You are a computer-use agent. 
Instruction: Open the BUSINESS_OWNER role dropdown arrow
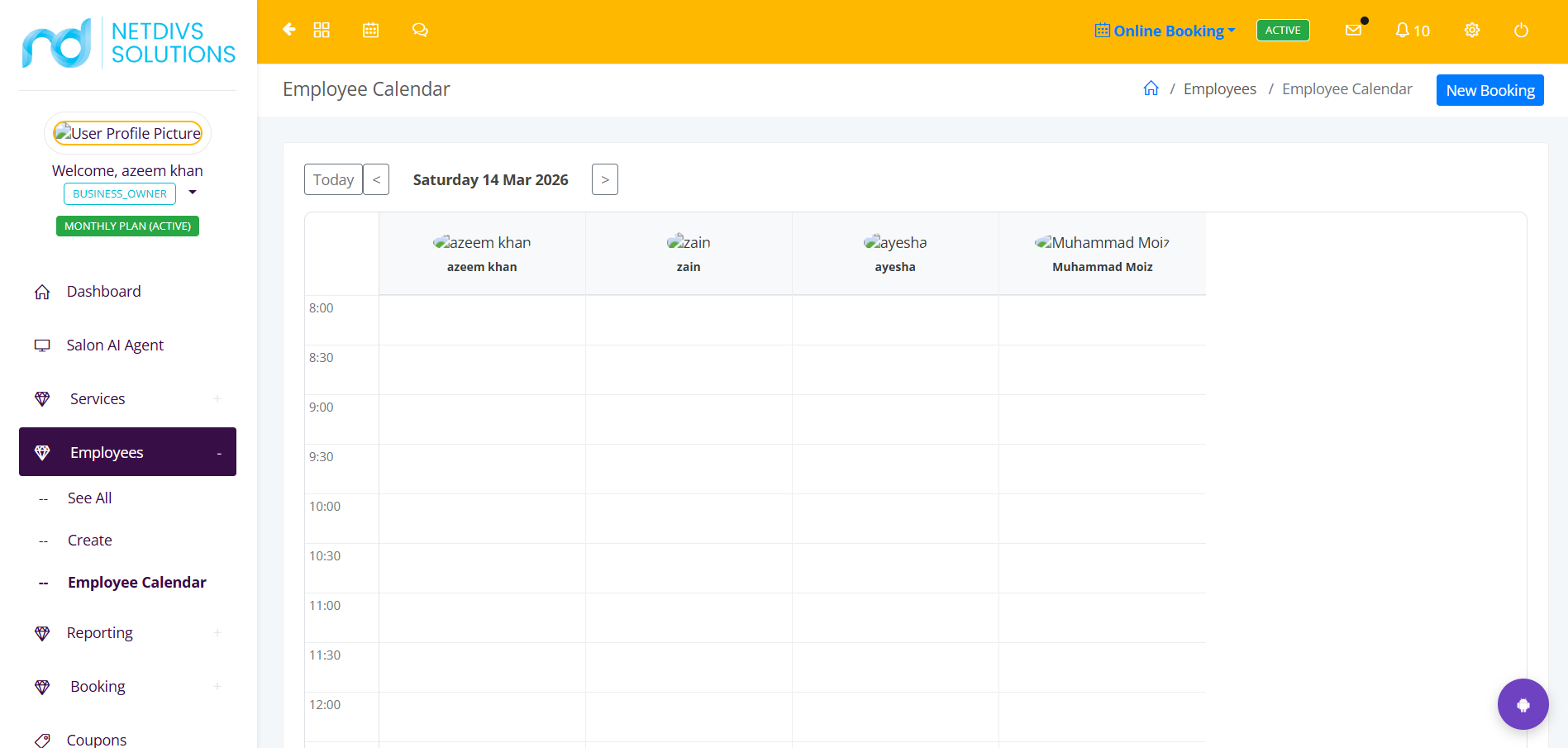(x=193, y=193)
